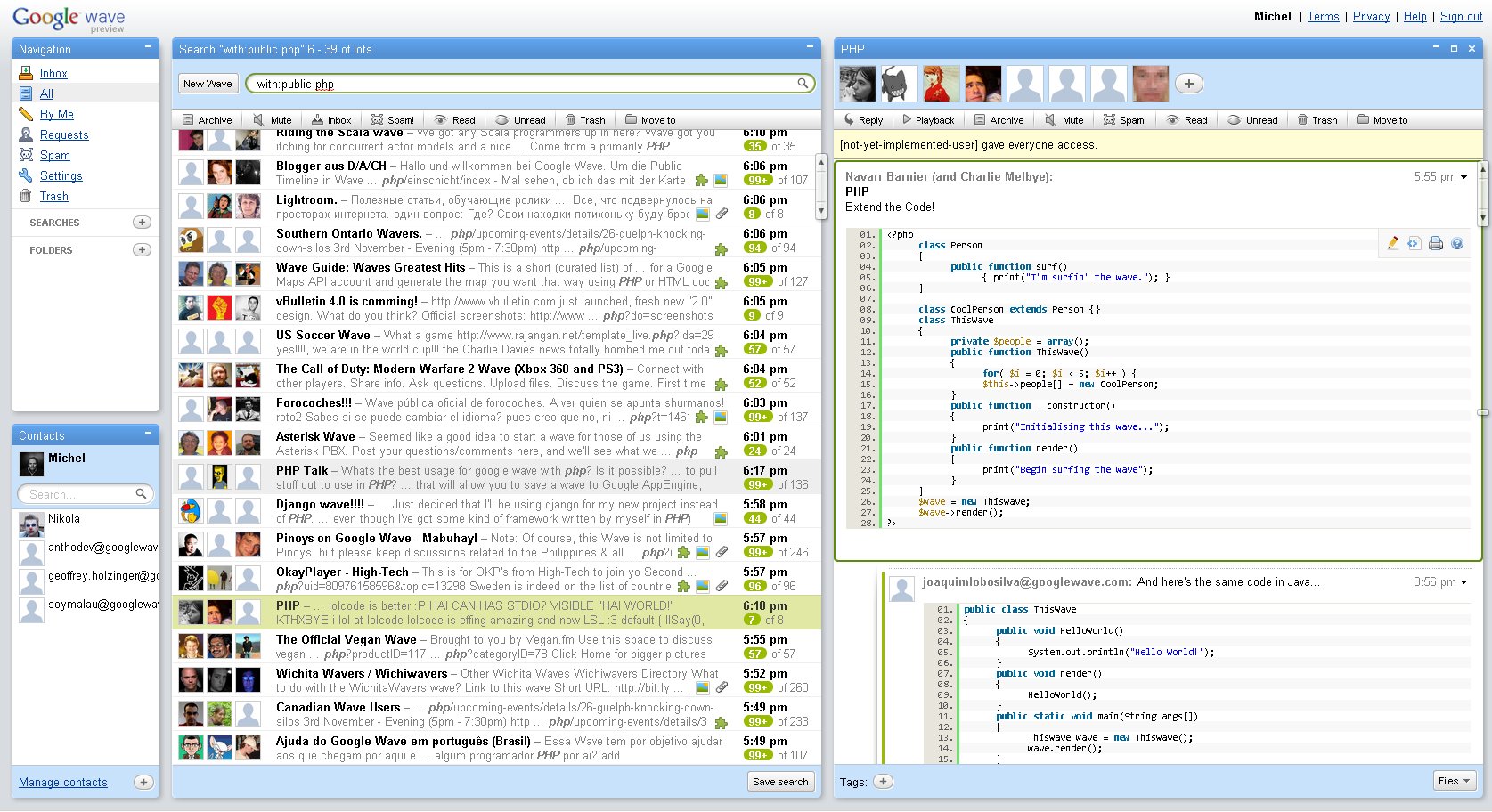Move the PHP wave to Trash
1492x812 pixels.
(1317, 119)
